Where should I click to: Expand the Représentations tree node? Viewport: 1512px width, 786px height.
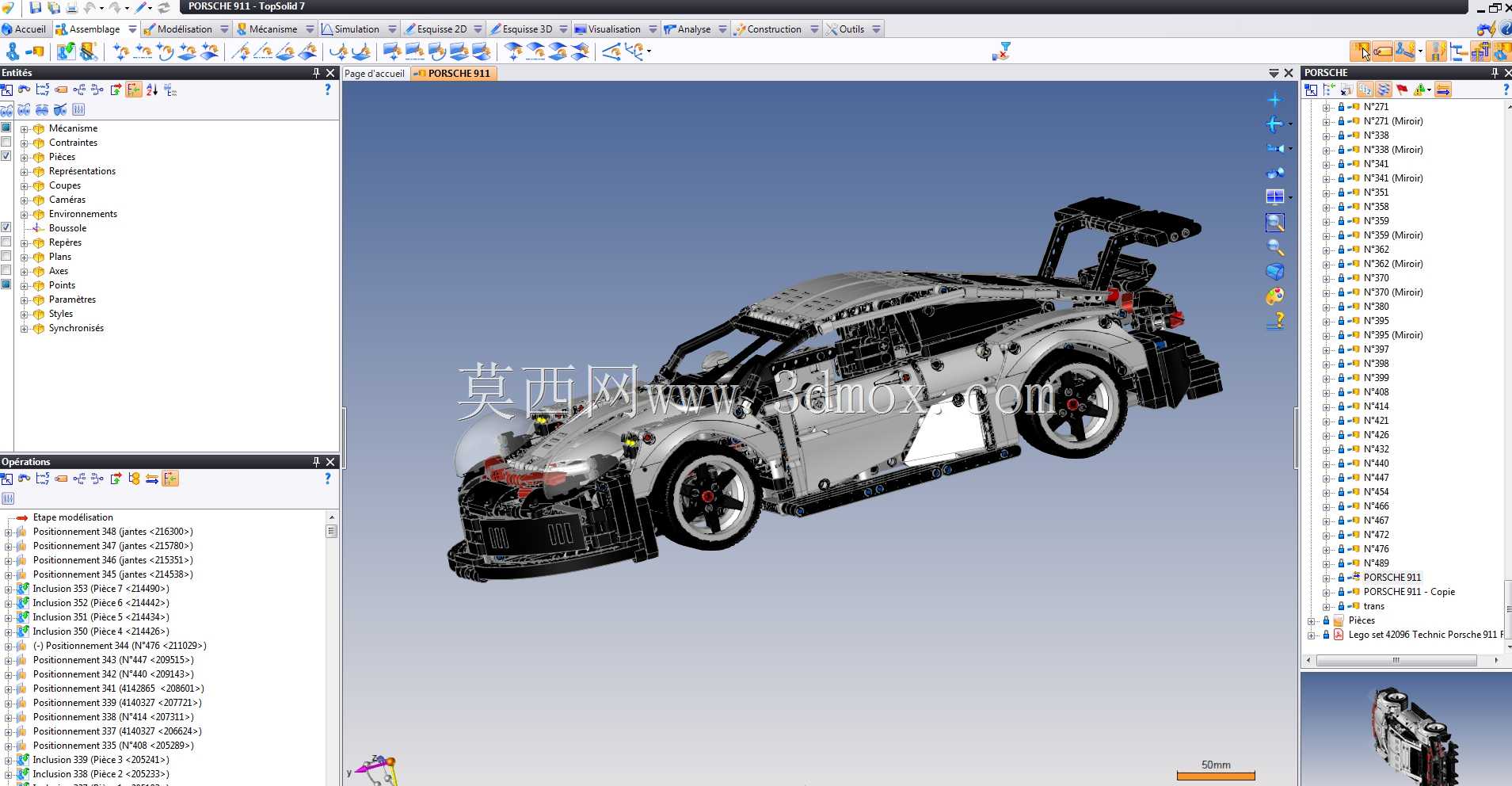[x=24, y=172]
